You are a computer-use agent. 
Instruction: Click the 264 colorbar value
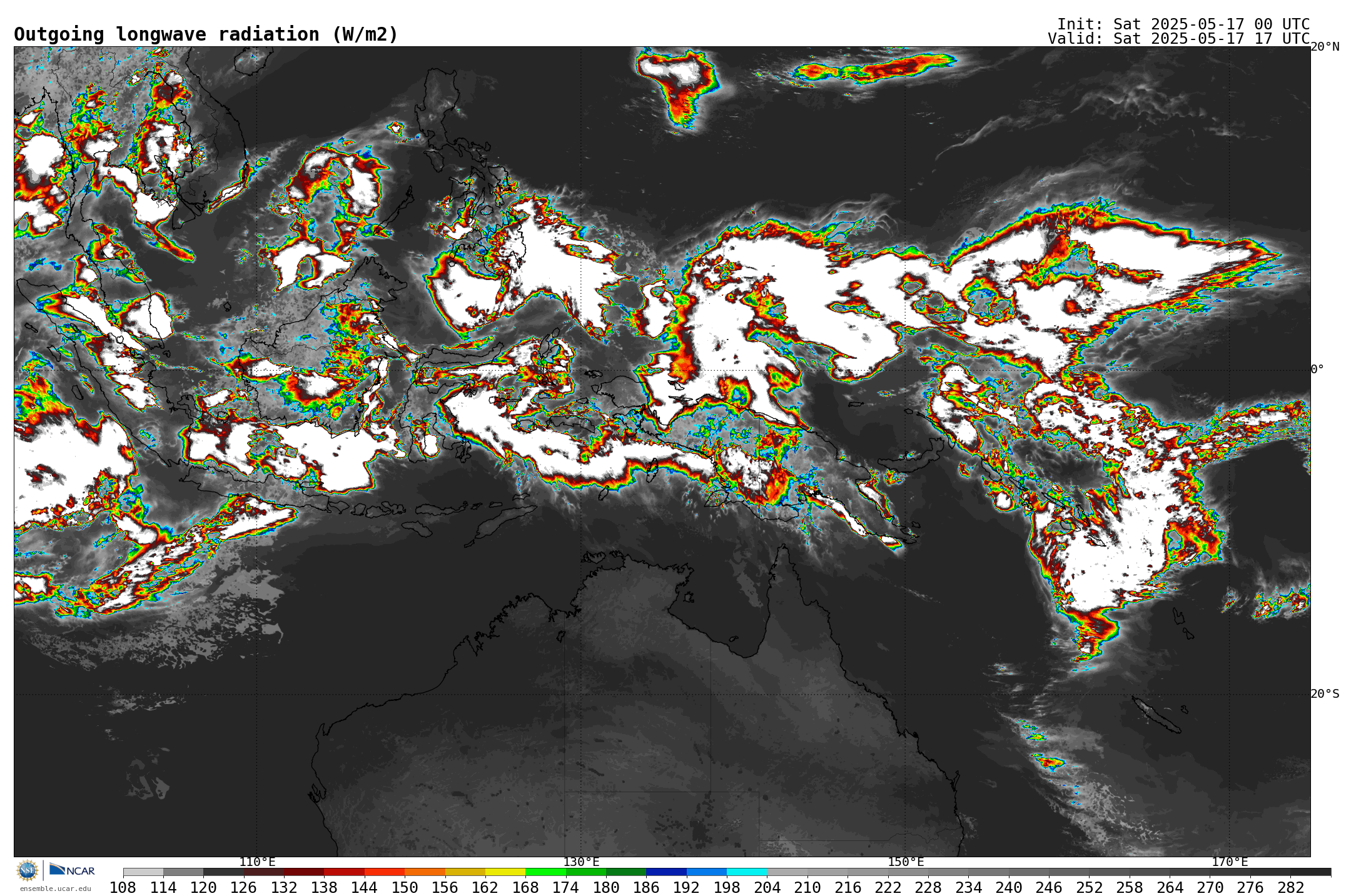click(x=1170, y=887)
